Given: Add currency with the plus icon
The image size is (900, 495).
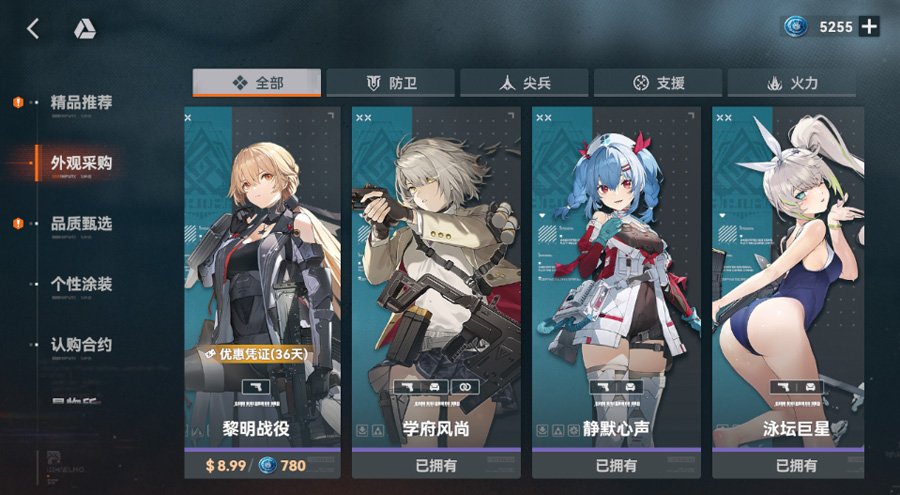Looking at the screenshot, I should point(869,26).
